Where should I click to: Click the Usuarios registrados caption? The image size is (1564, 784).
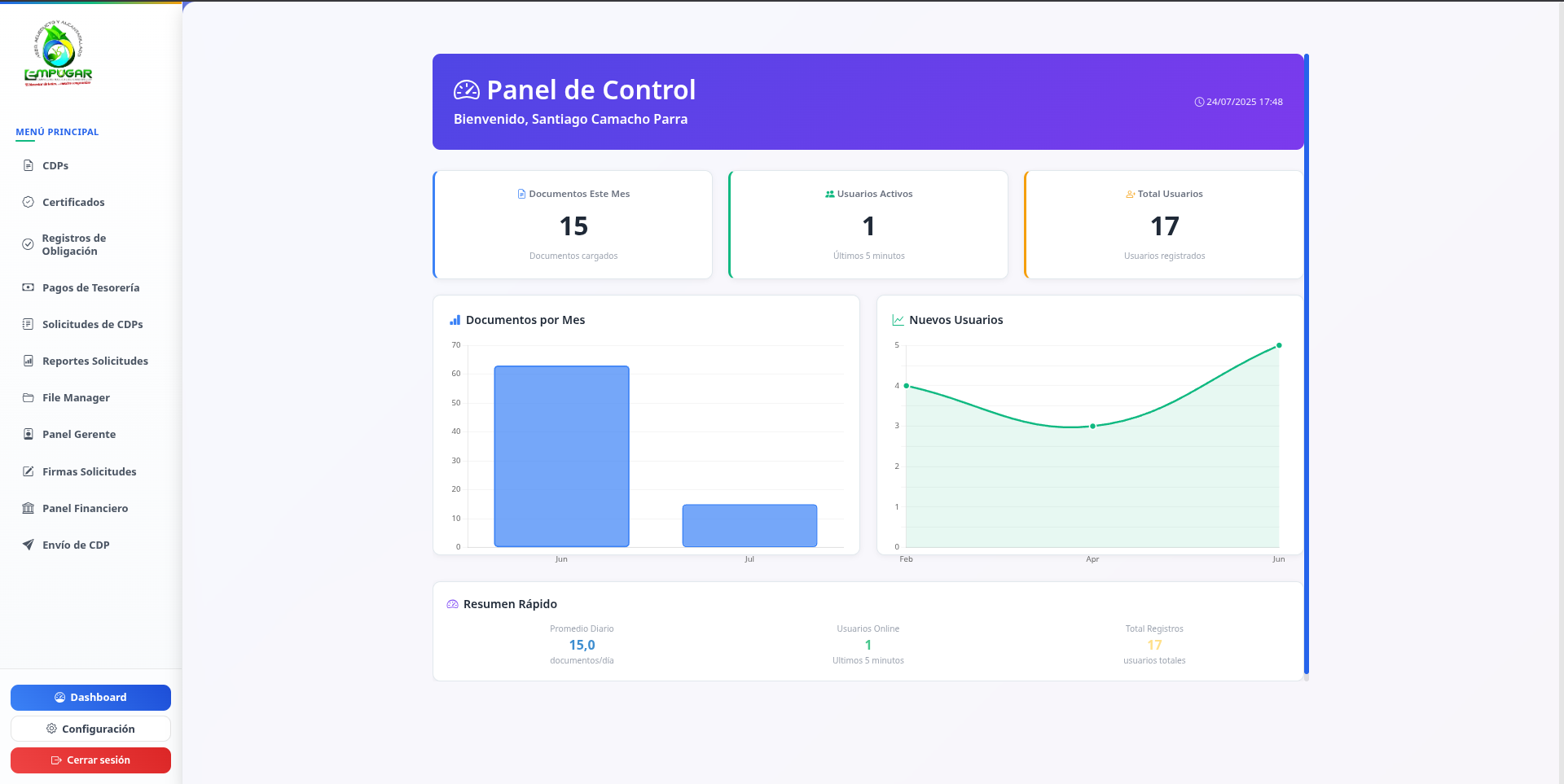pos(1164,256)
